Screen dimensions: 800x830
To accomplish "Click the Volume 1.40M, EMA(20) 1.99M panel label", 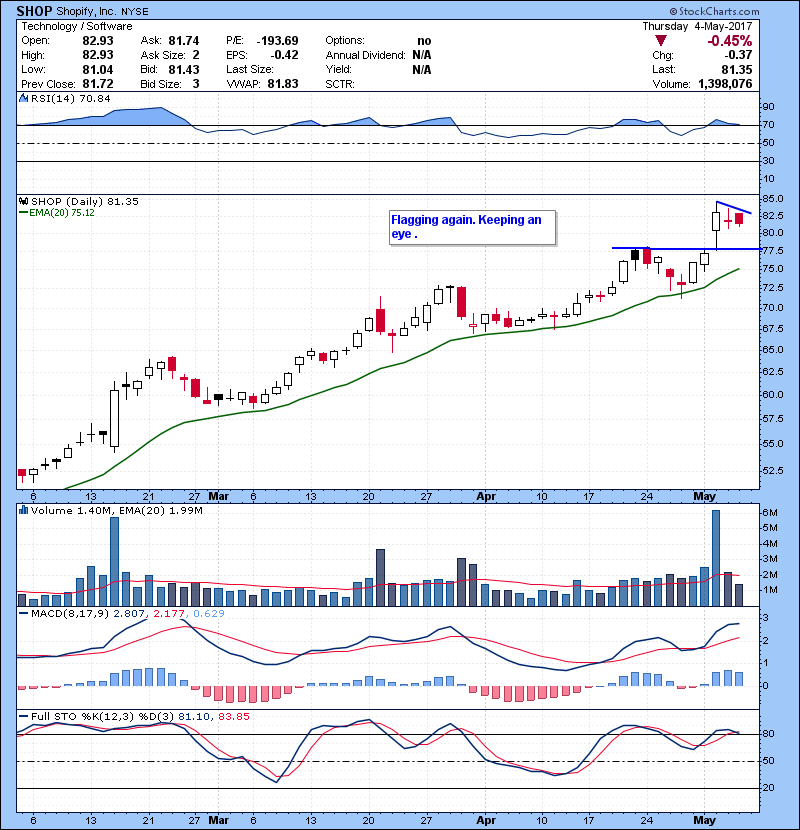I will point(116,510).
